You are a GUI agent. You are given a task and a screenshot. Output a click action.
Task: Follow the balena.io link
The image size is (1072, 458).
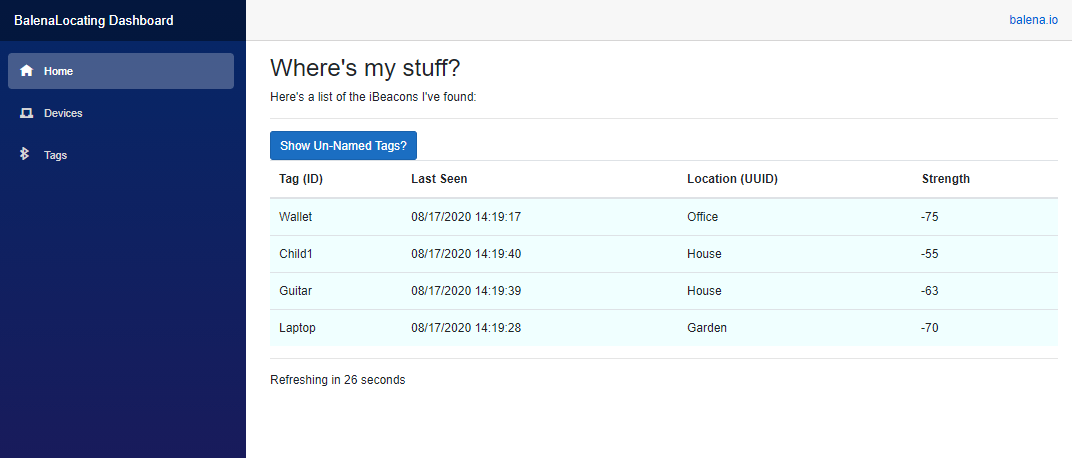[x=1033, y=20]
